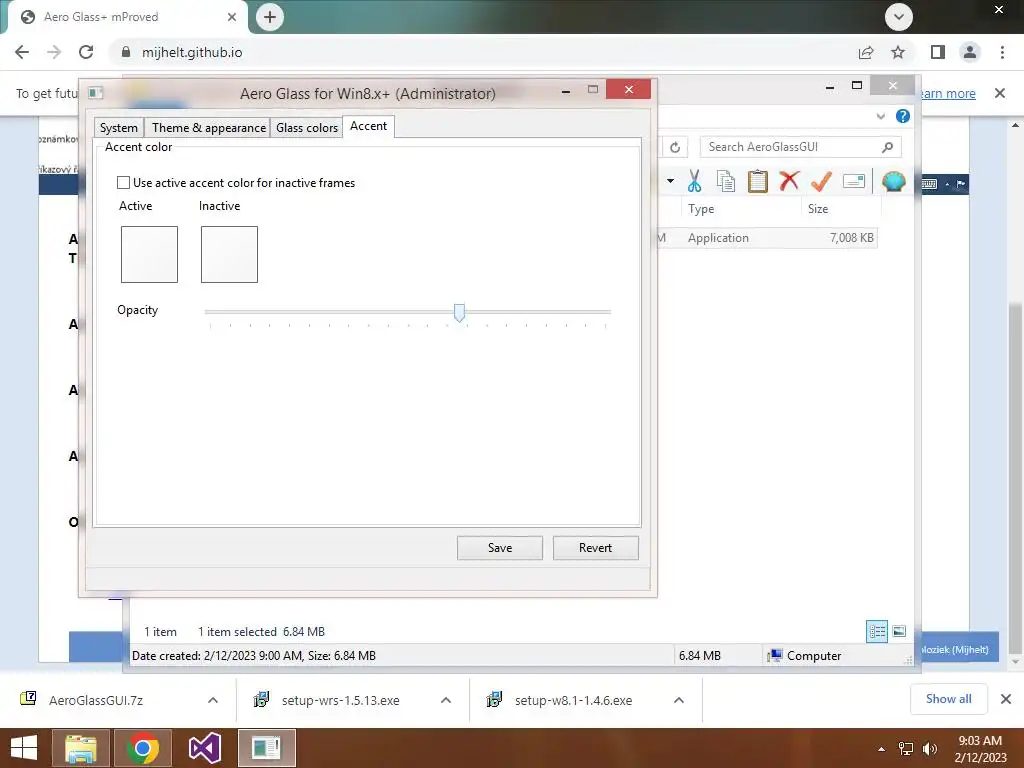The image size is (1024, 768).
Task: Open the Chrome tab search dropdown
Action: click(x=899, y=17)
